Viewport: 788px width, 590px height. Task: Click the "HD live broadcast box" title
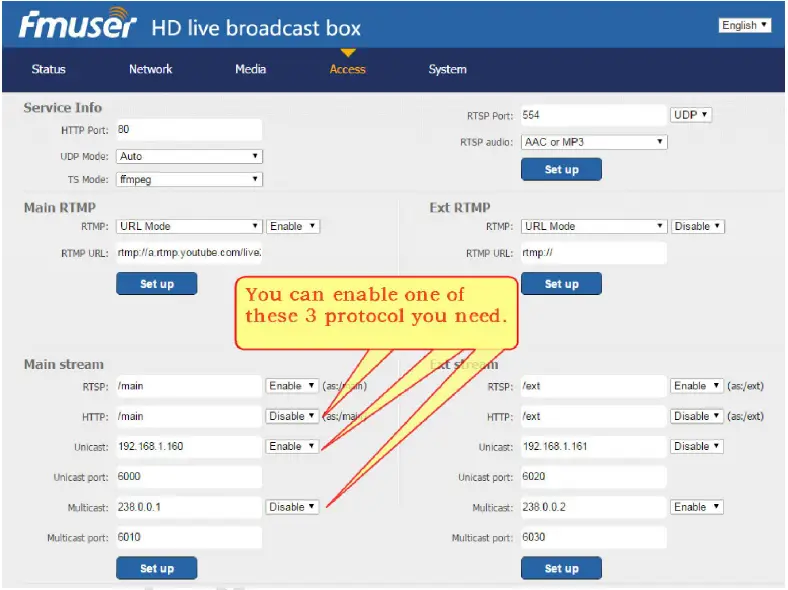point(256,28)
